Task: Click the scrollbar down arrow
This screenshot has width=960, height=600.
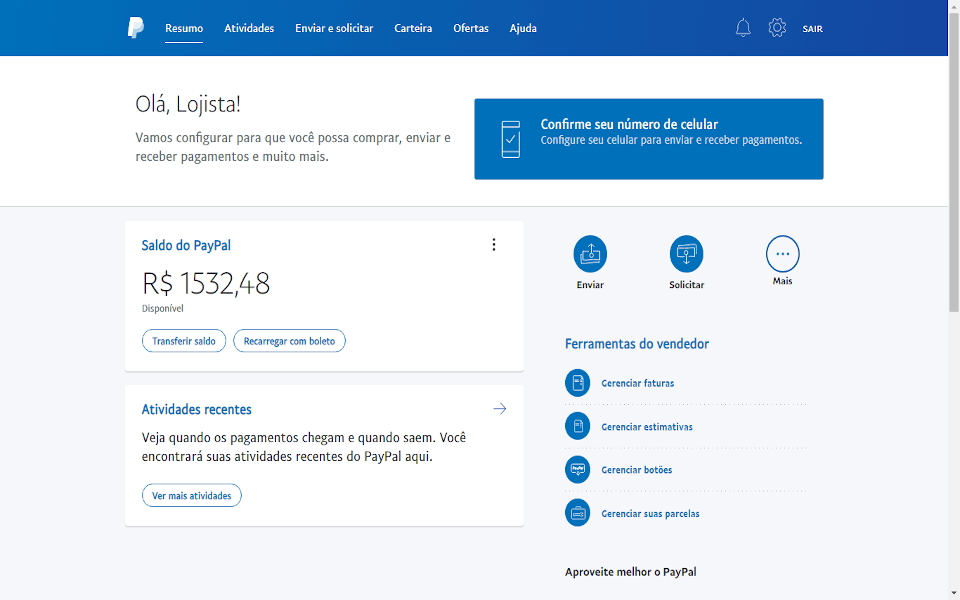Action: pyautogui.click(x=954, y=593)
